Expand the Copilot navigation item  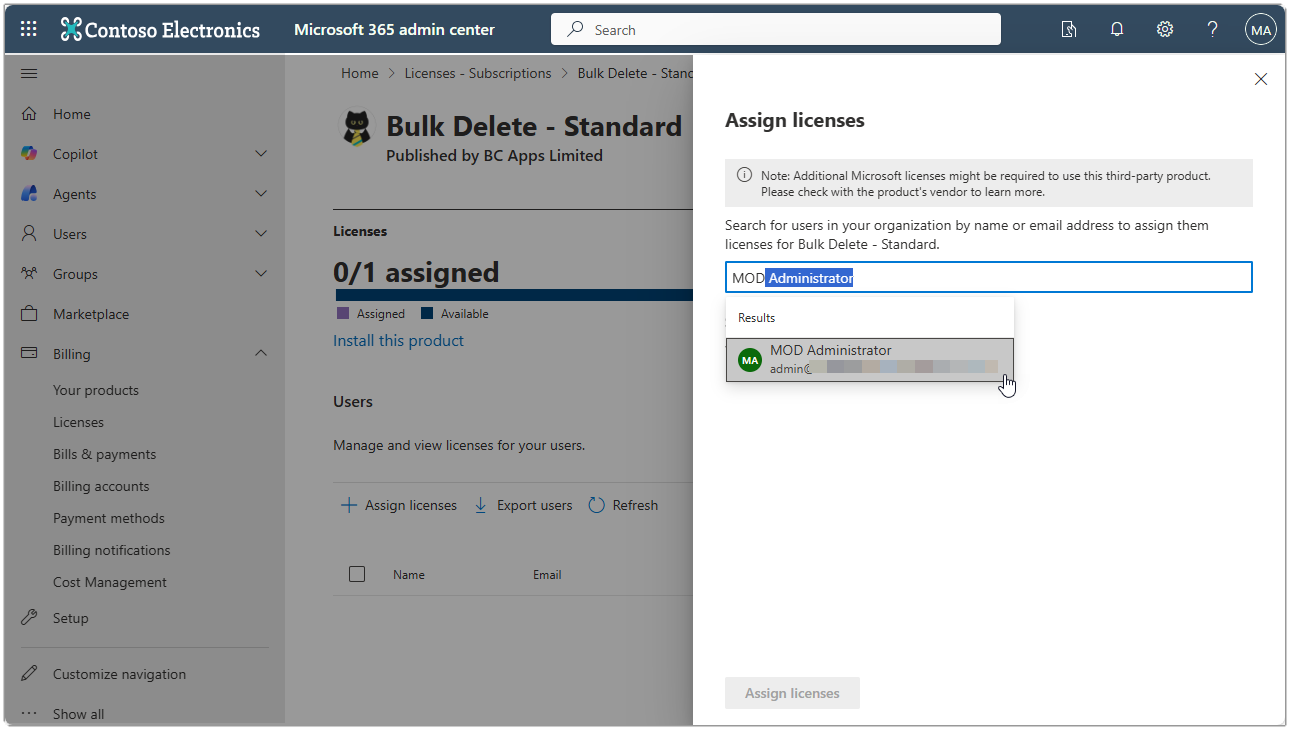(x=260, y=153)
